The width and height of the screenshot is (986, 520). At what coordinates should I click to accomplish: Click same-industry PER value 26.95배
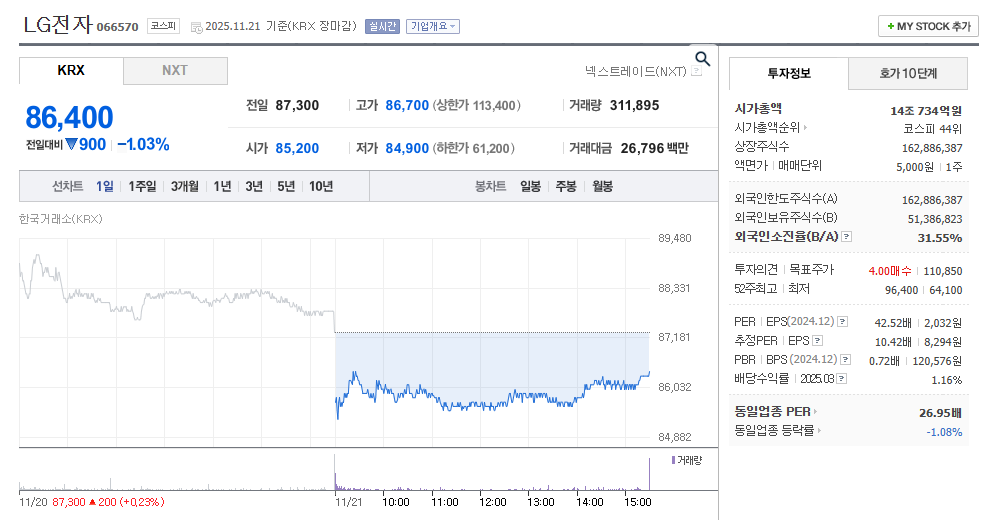tap(940, 413)
